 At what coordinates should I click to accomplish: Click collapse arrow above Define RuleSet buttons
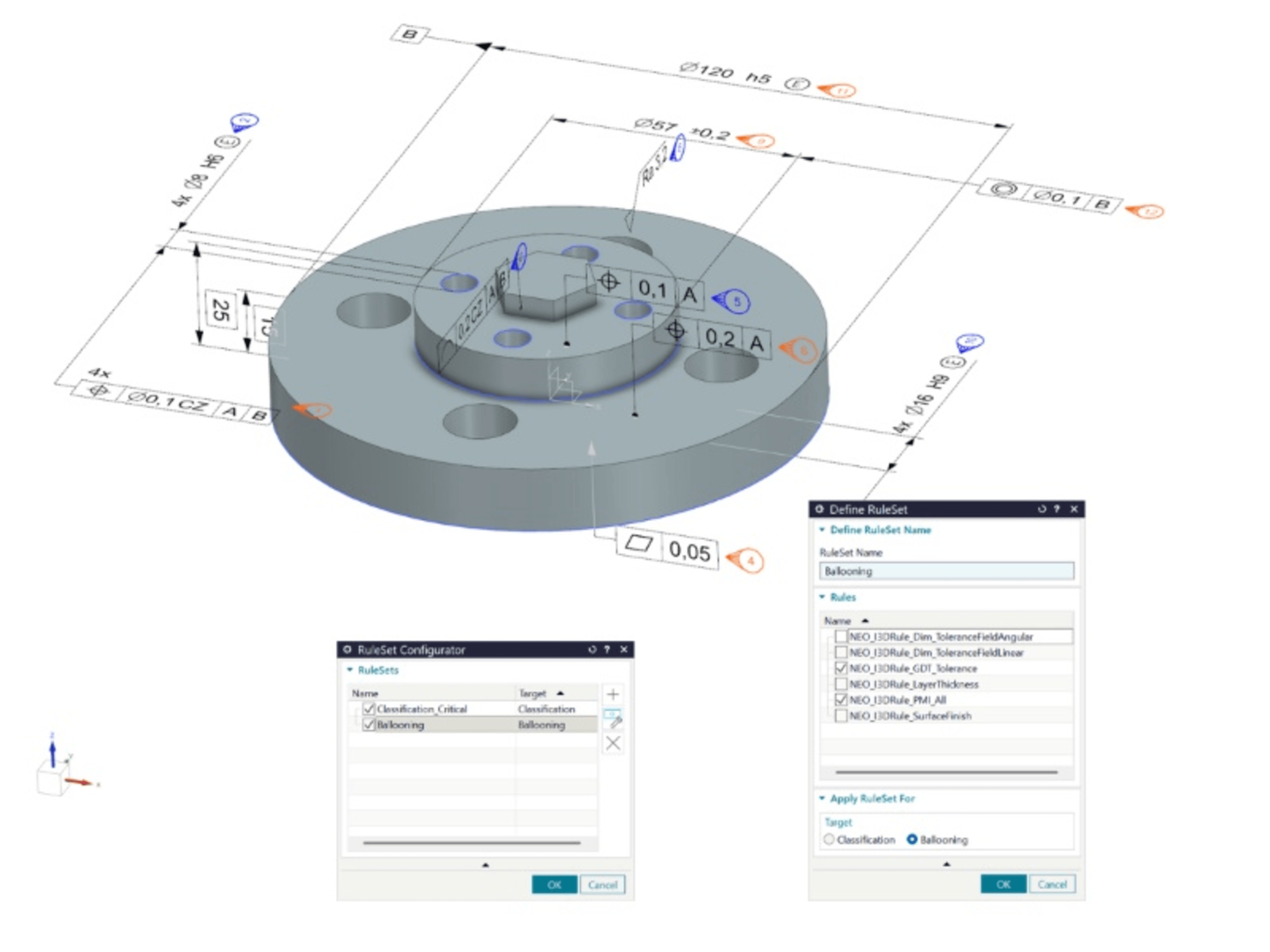[x=947, y=864]
